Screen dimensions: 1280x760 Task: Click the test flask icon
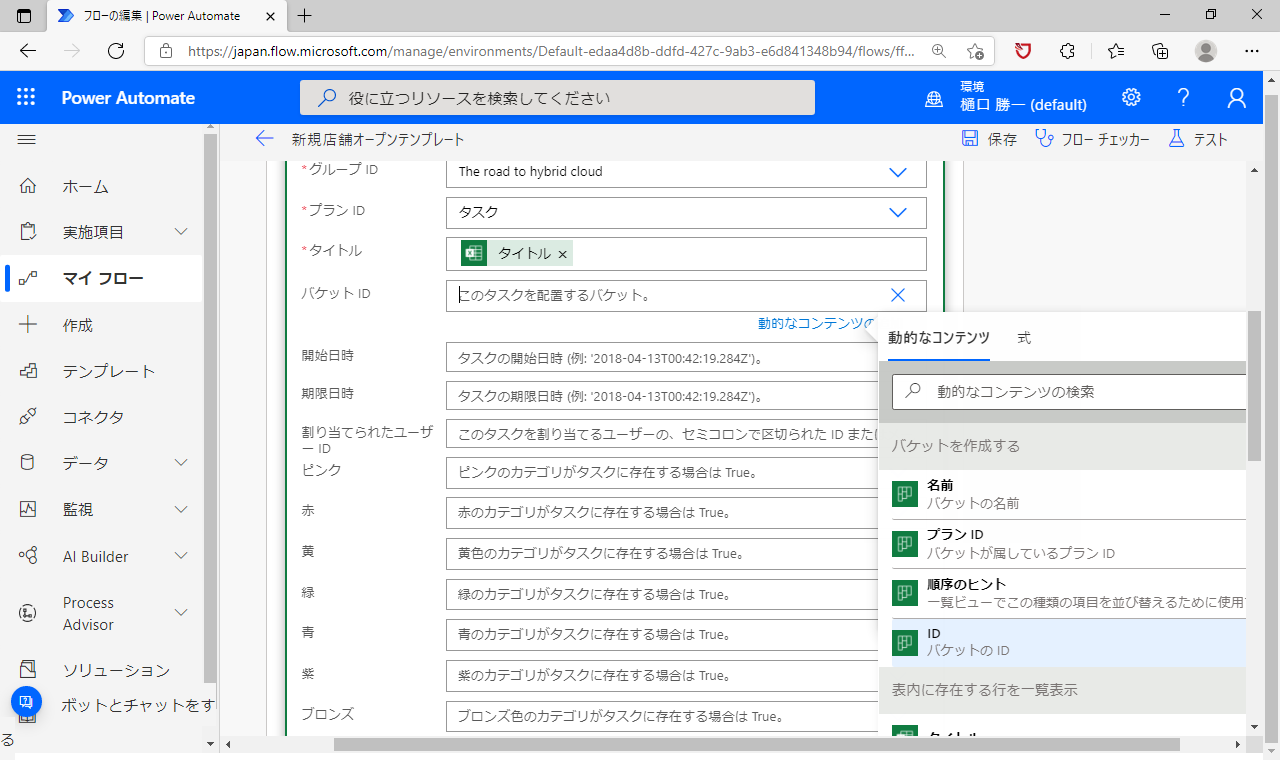1176,139
